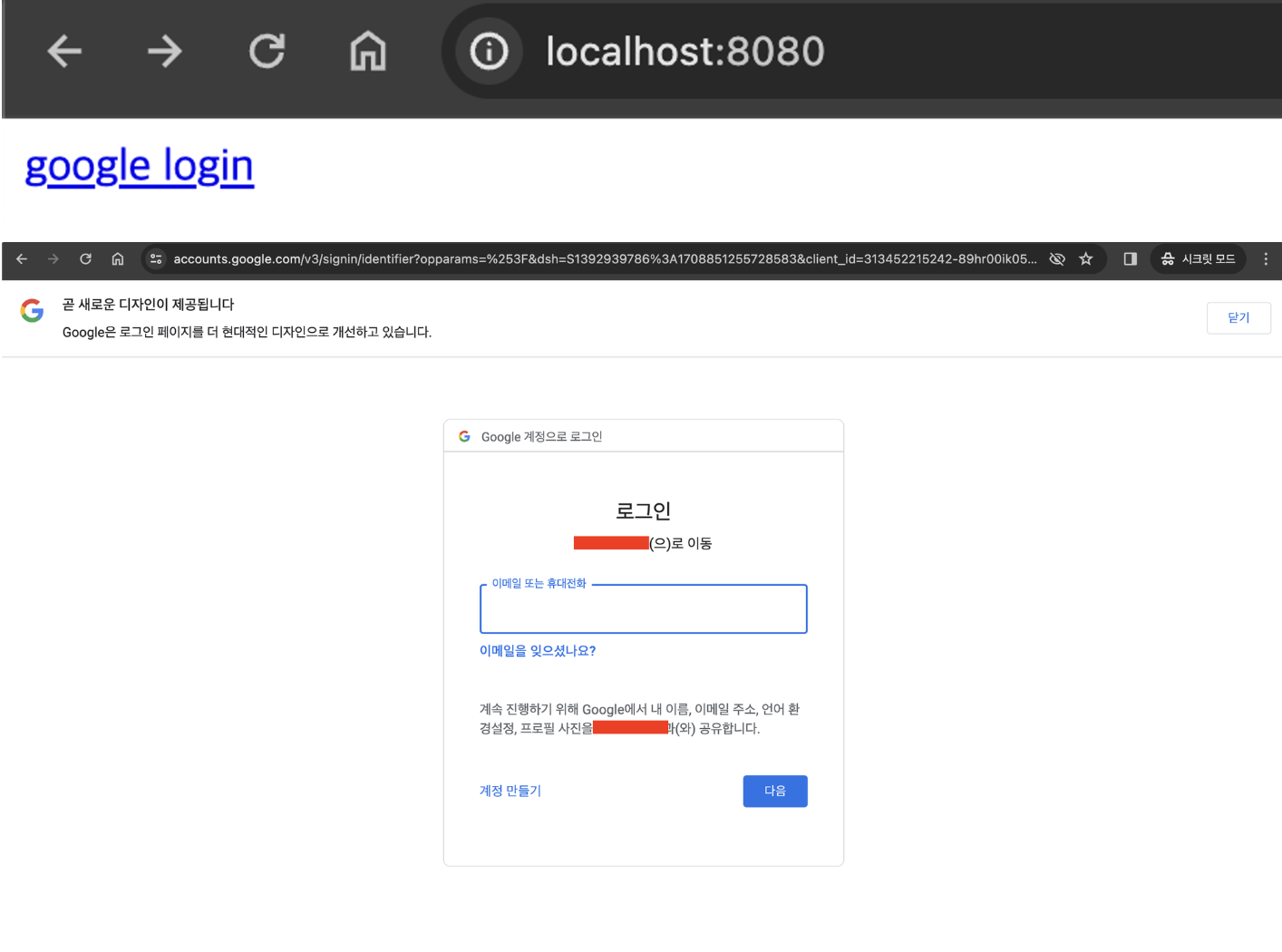Viewport: 1282px width, 952px height.
Task: Dismiss the banner with the 닫기 button
Action: coord(1238,318)
